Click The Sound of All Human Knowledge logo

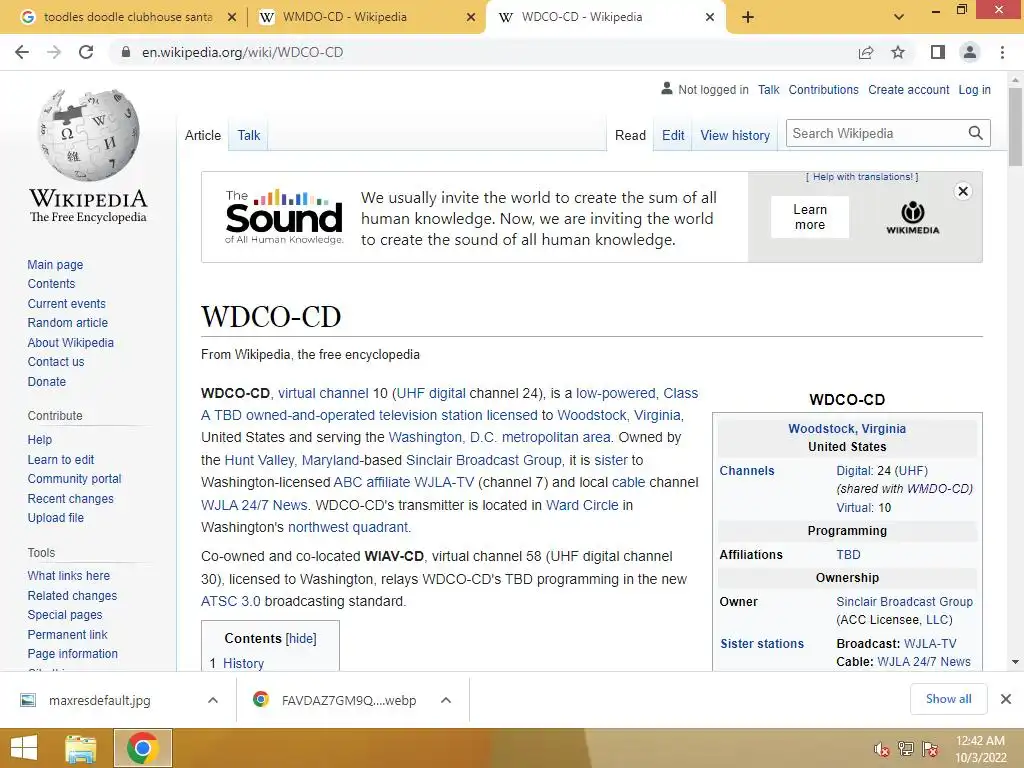(x=284, y=217)
